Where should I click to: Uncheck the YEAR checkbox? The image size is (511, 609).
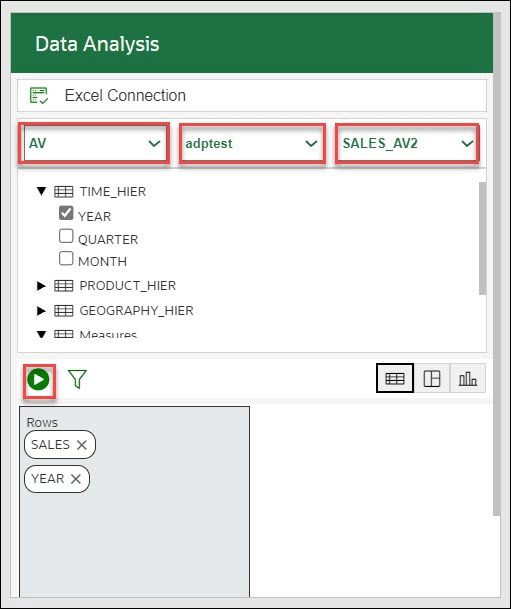66,213
